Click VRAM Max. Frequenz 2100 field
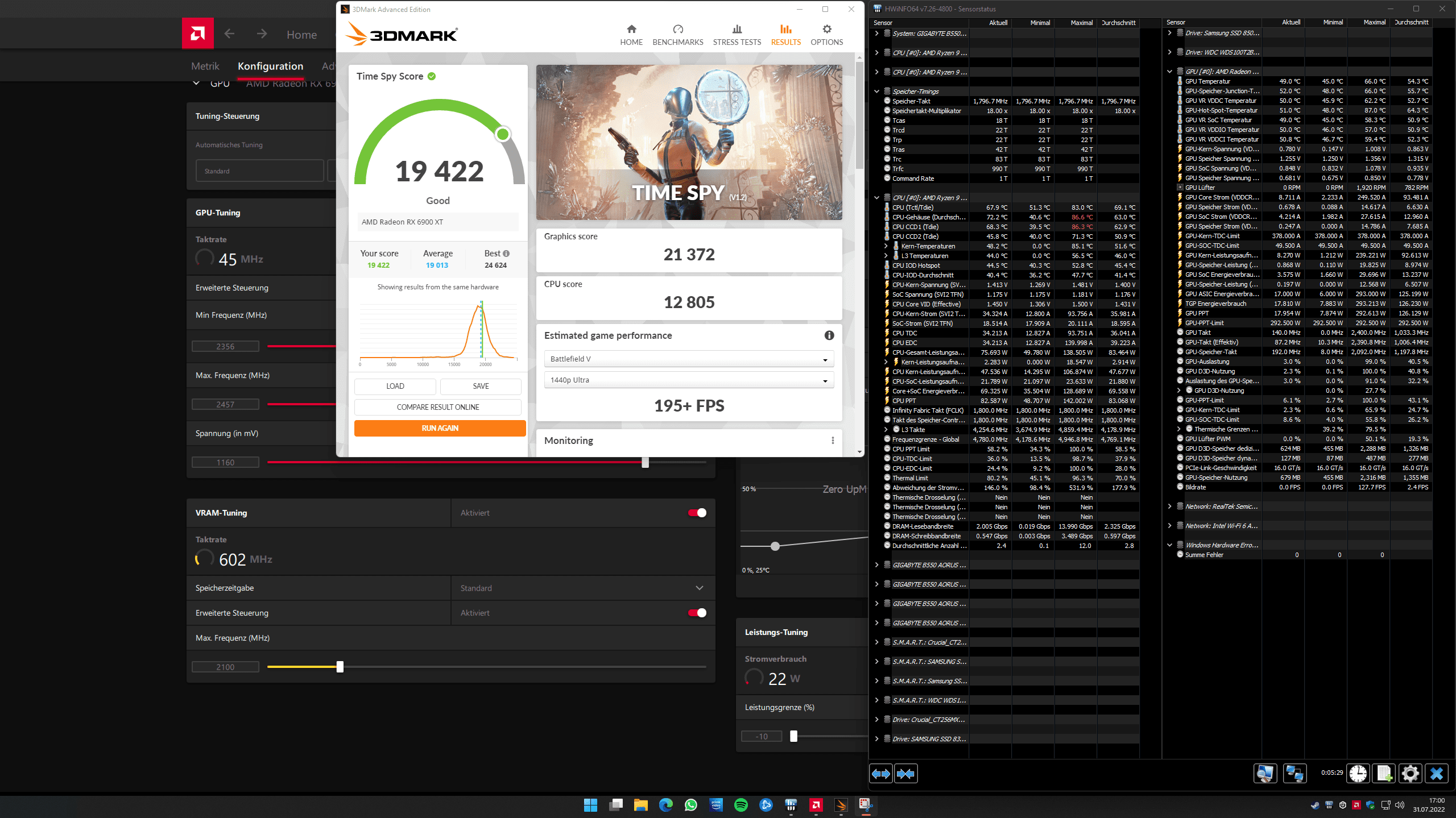Image resolution: width=1456 pixels, height=818 pixels. [225, 667]
